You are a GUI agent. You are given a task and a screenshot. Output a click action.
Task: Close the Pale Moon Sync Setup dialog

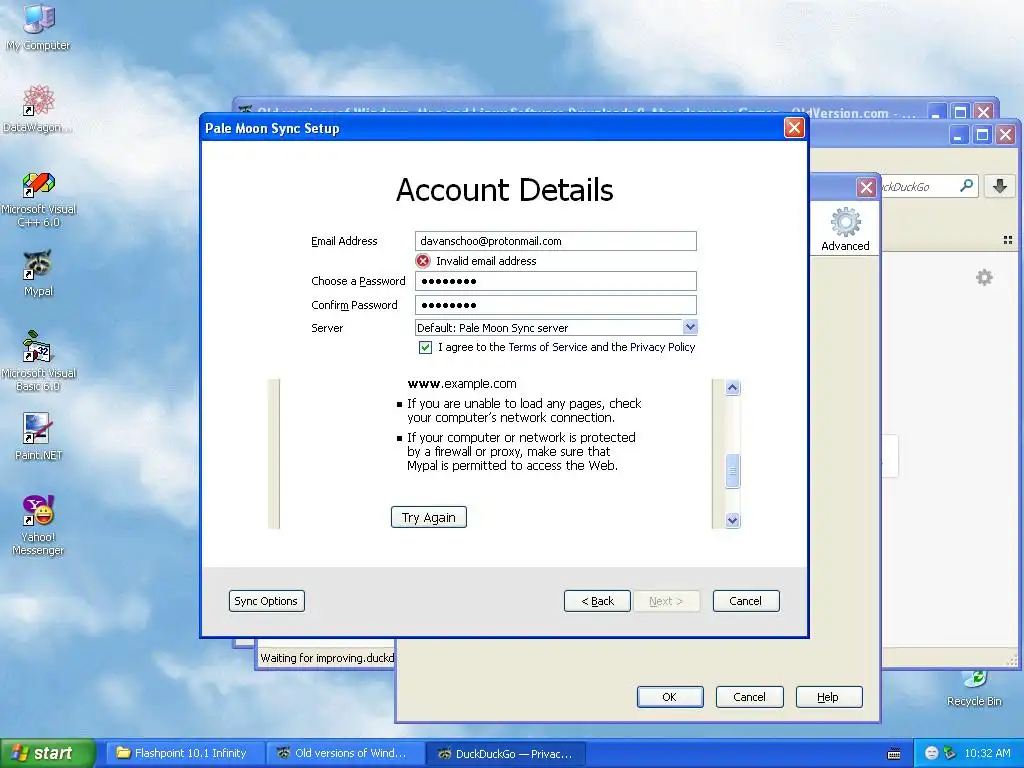tap(793, 128)
